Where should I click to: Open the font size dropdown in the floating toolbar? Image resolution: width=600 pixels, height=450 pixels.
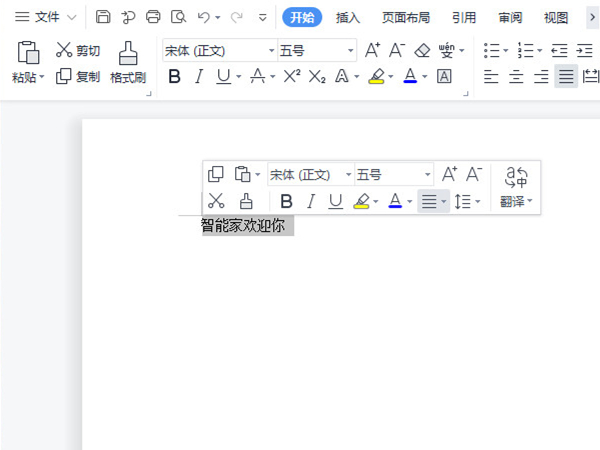tap(427, 174)
